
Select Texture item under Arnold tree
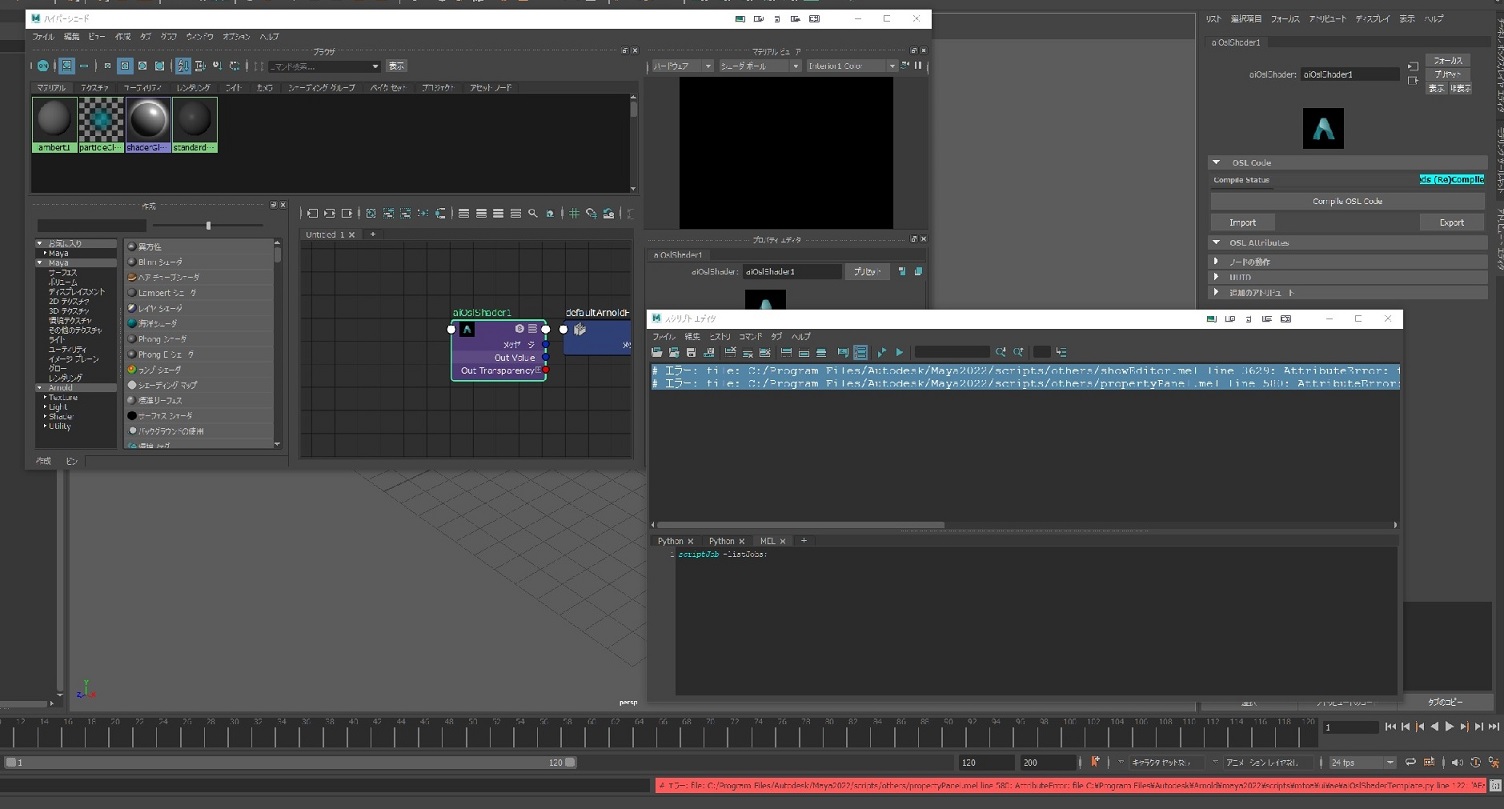pyautogui.click(x=63, y=397)
